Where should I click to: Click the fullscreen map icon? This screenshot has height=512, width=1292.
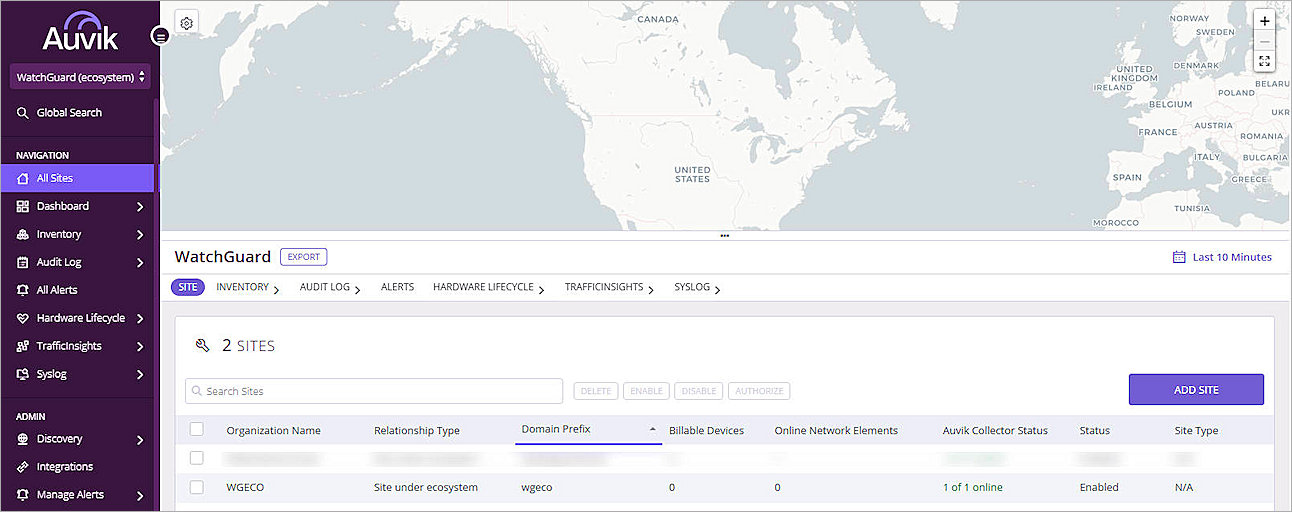click(1264, 61)
